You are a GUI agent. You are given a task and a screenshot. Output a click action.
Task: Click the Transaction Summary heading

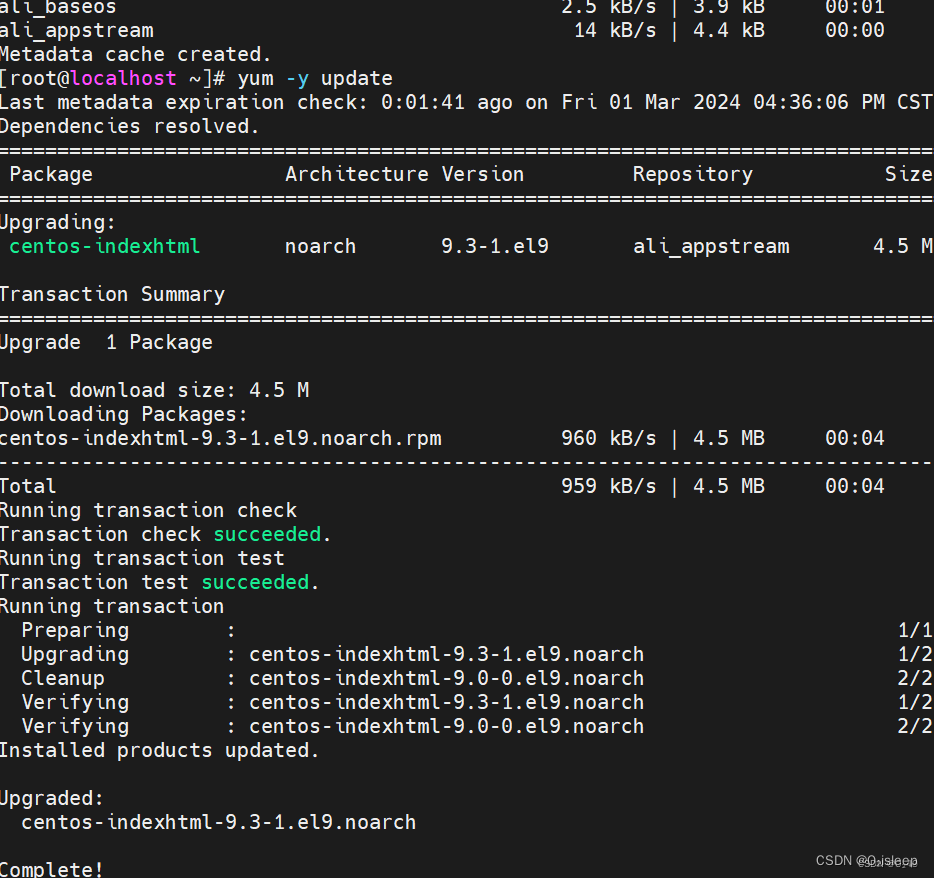click(112, 295)
